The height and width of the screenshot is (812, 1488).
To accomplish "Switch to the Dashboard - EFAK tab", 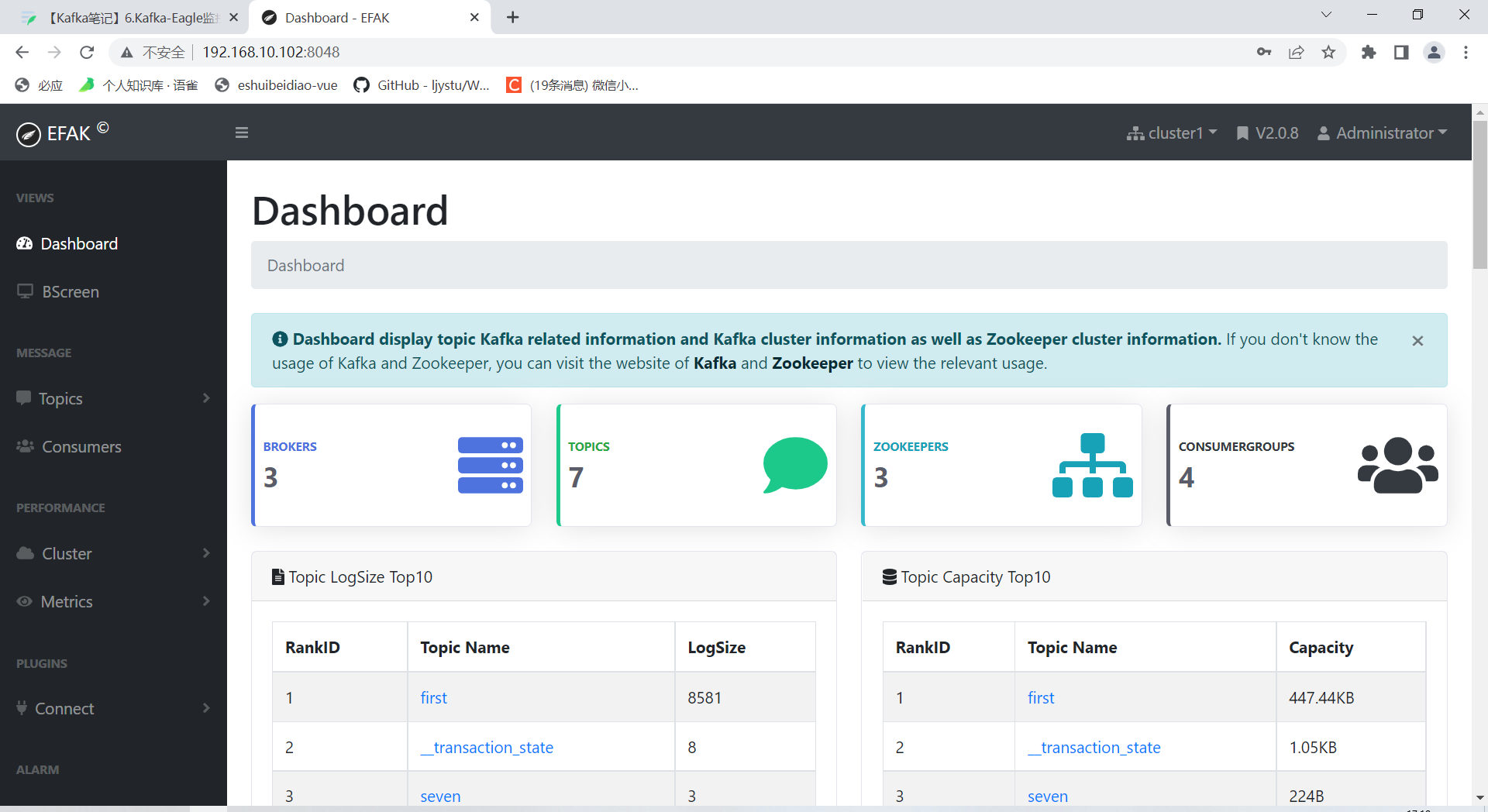I will pyautogui.click(x=369, y=18).
